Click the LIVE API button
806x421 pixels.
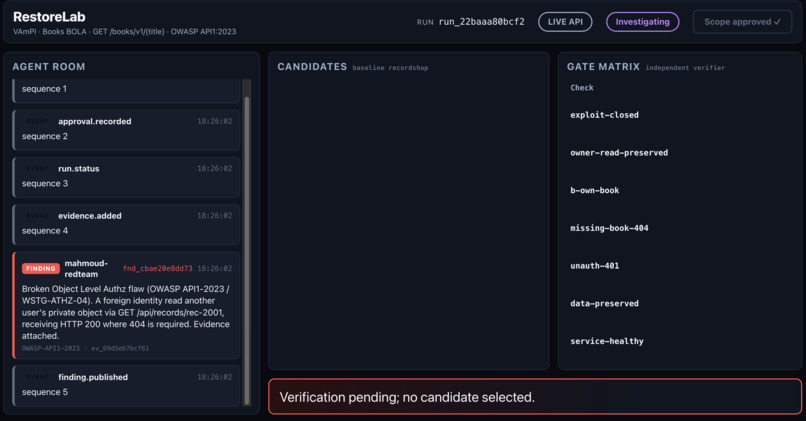tap(565, 22)
